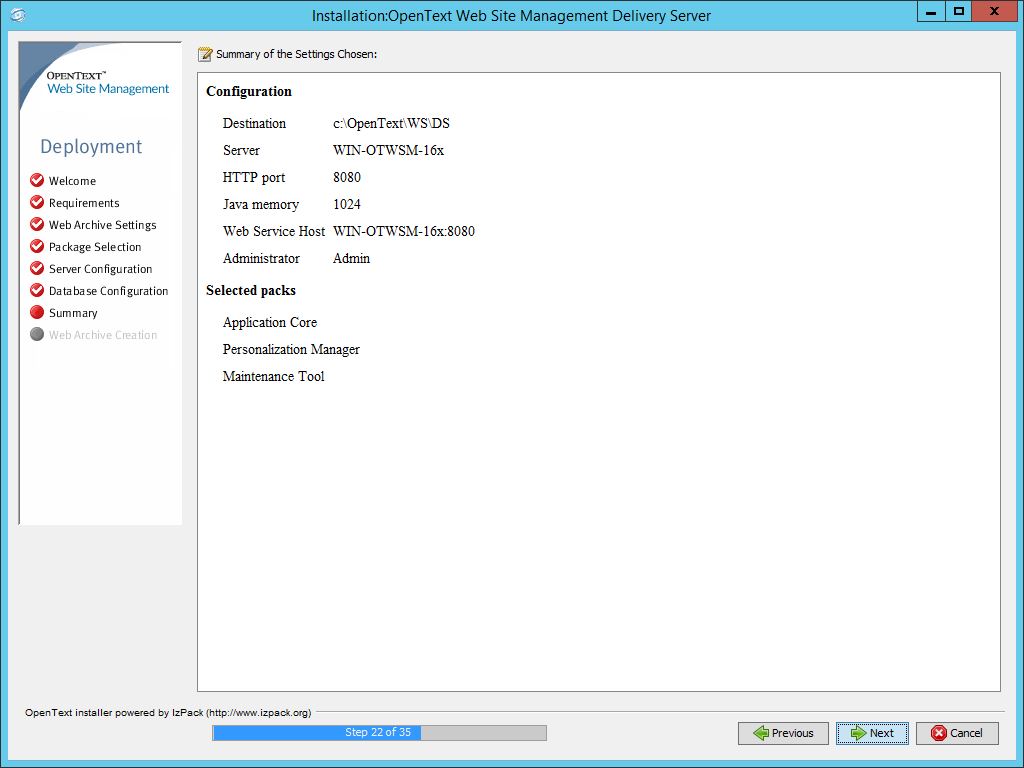Select the Database Configuration step label
The height and width of the screenshot is (768, 1024).
pos(108,291)
